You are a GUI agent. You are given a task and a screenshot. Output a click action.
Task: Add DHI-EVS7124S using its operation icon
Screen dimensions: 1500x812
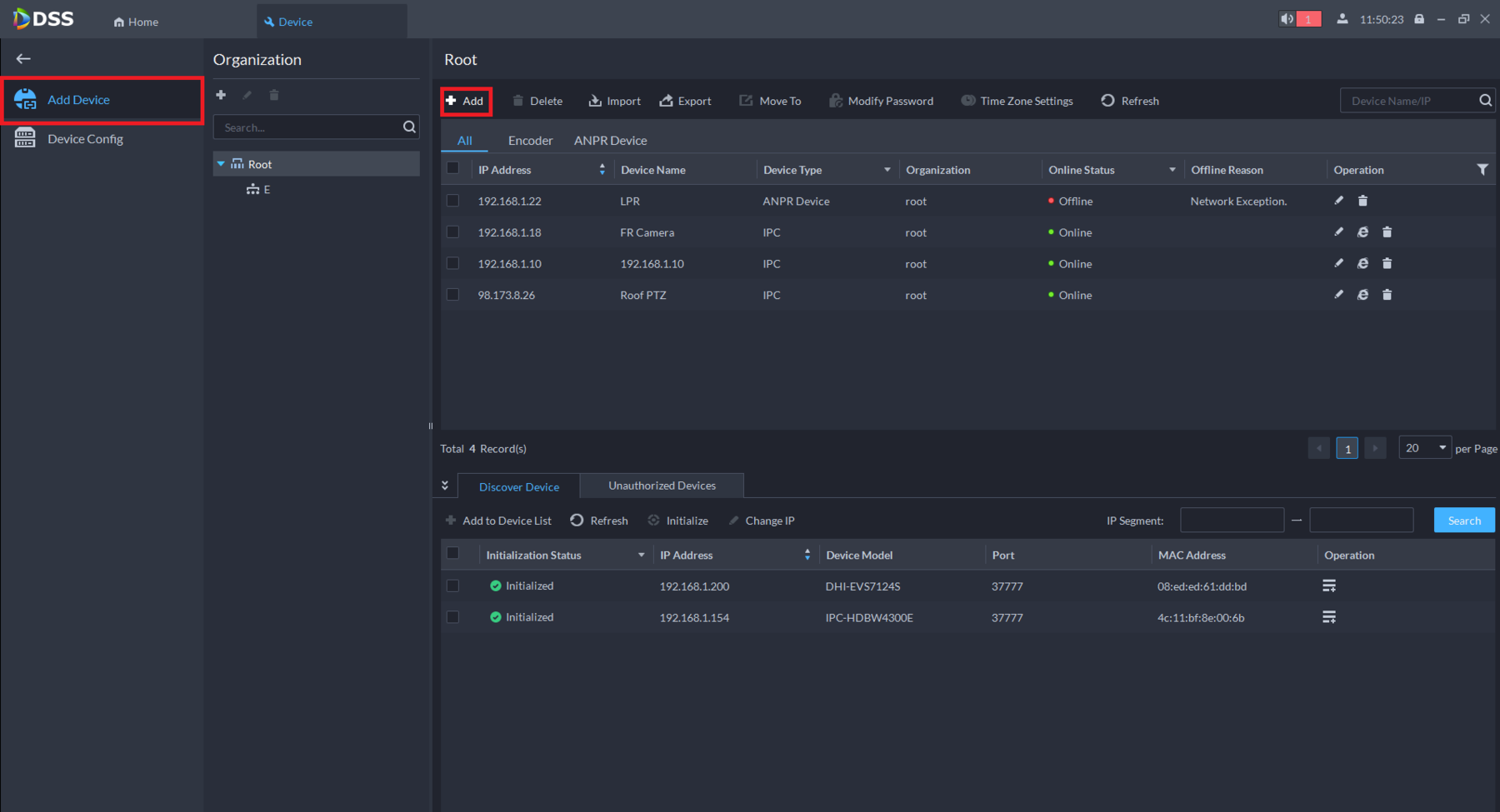[x=1328, y=586]
